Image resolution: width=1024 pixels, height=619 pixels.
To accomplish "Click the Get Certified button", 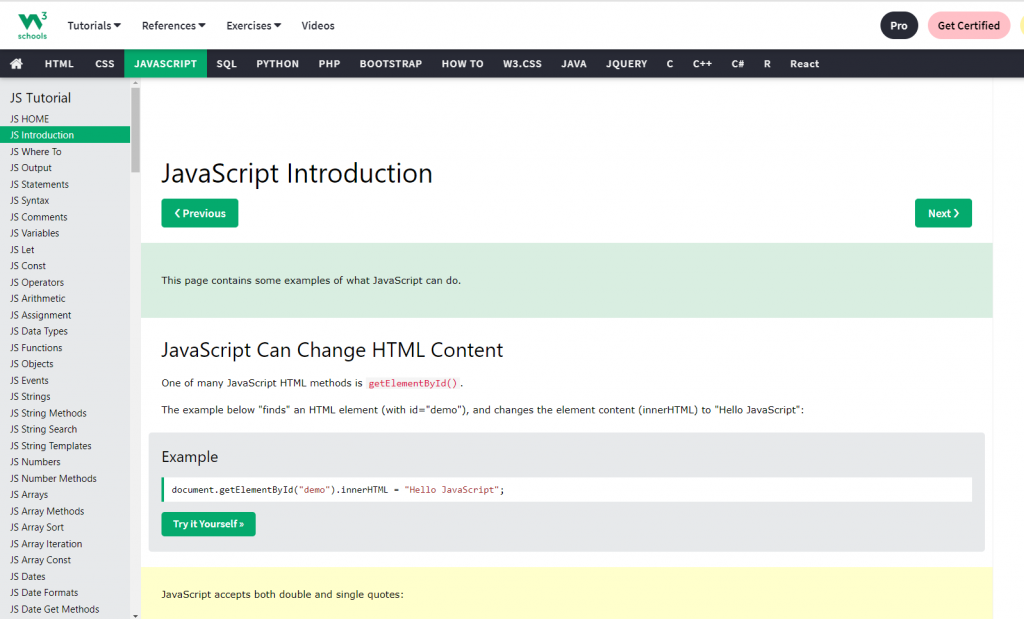I will [x=968, y=26].
